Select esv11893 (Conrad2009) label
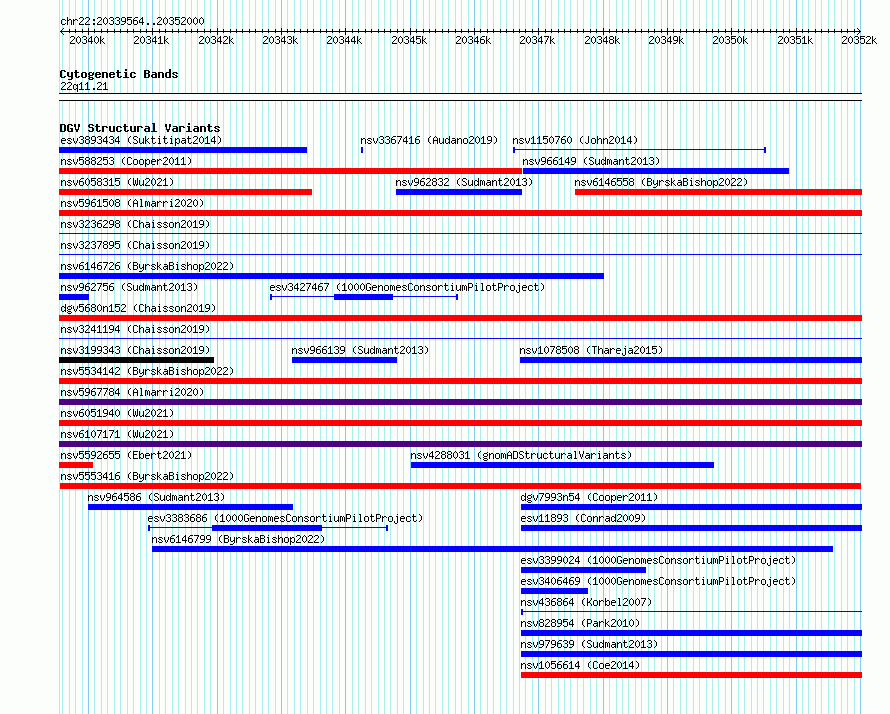The image size is (890, 714). (x=583, y=518)
